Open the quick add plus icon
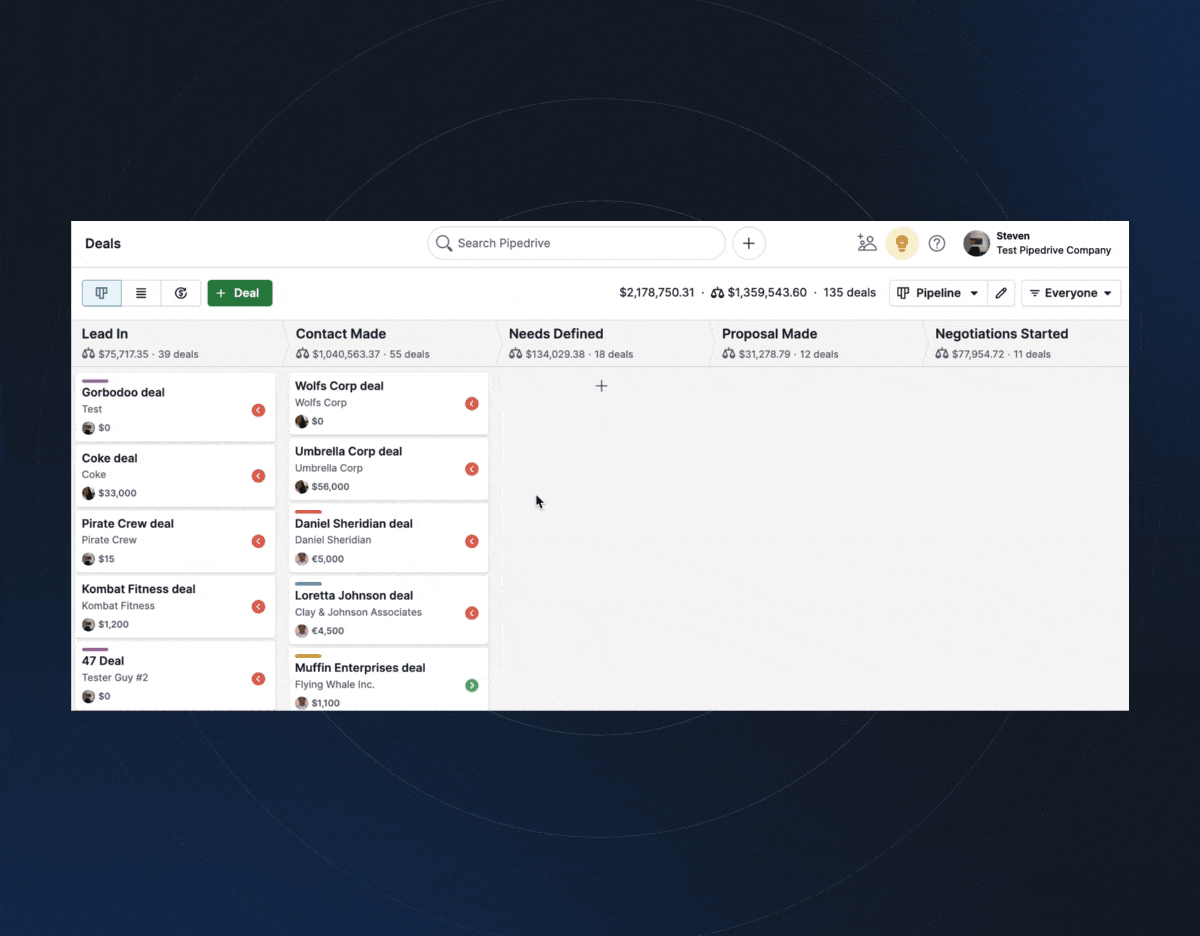 748,242
